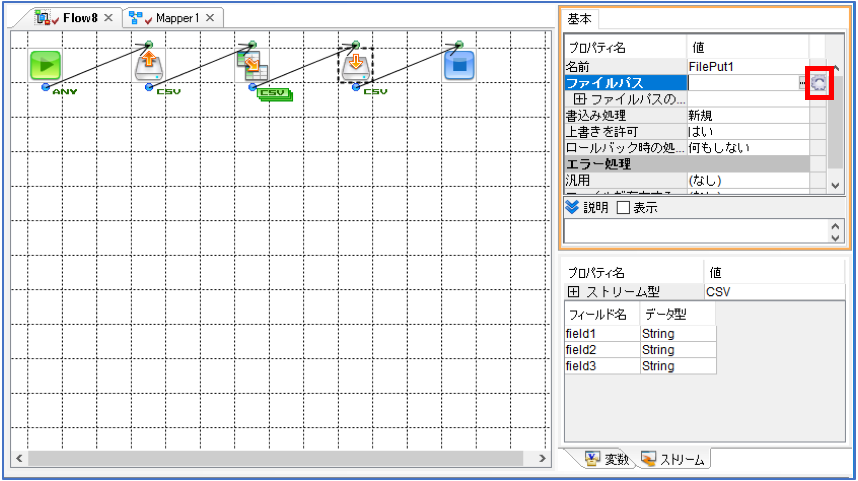Viewport: 858px width, 481px height.
Task: Expand the ファイルパスの... property row
Action: [580, 99]
